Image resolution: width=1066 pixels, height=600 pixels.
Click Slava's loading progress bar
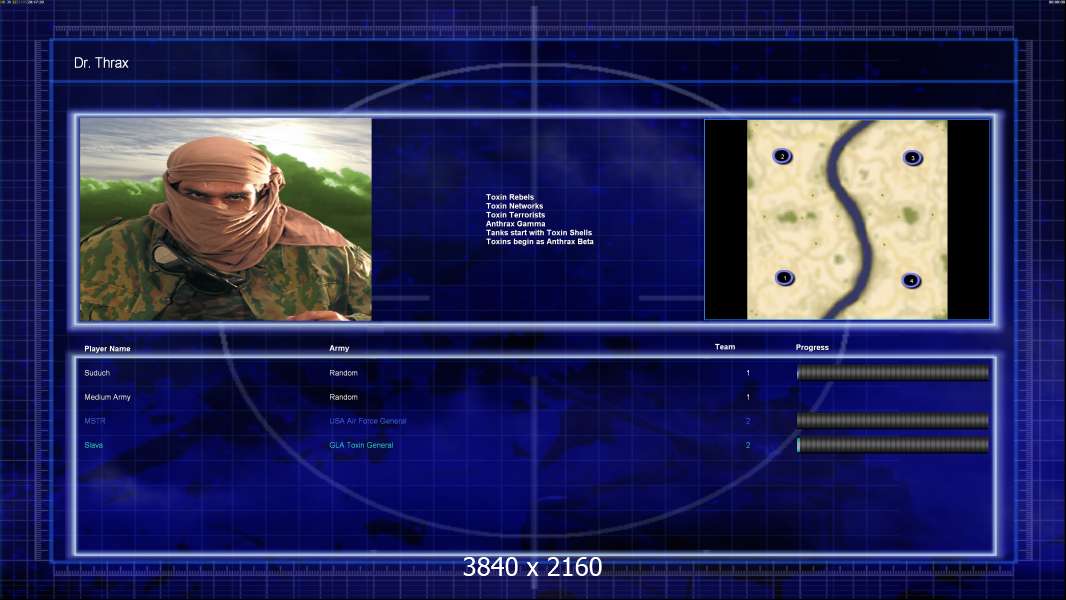coord(893,445)
